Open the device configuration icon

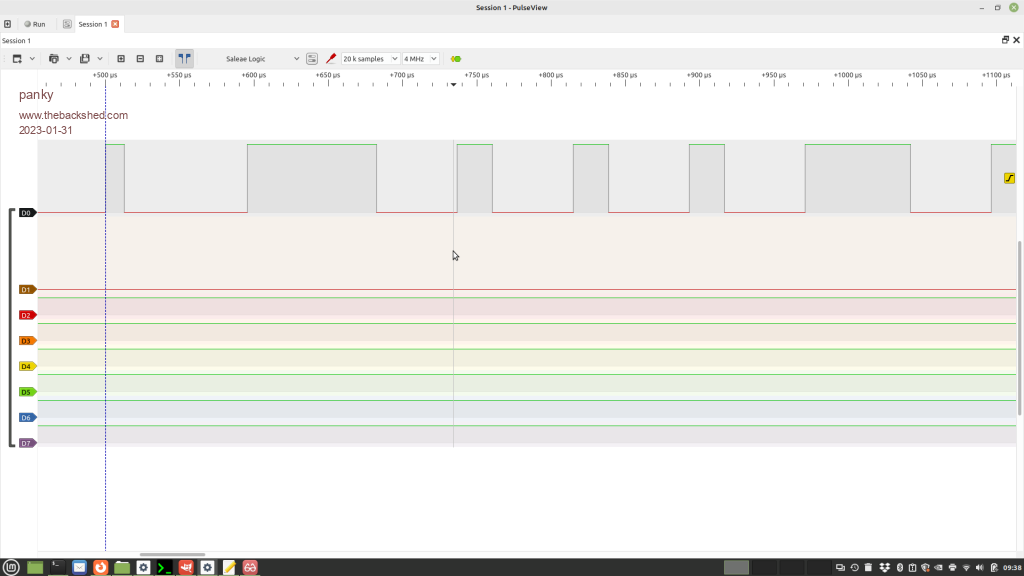click(312, 59)
